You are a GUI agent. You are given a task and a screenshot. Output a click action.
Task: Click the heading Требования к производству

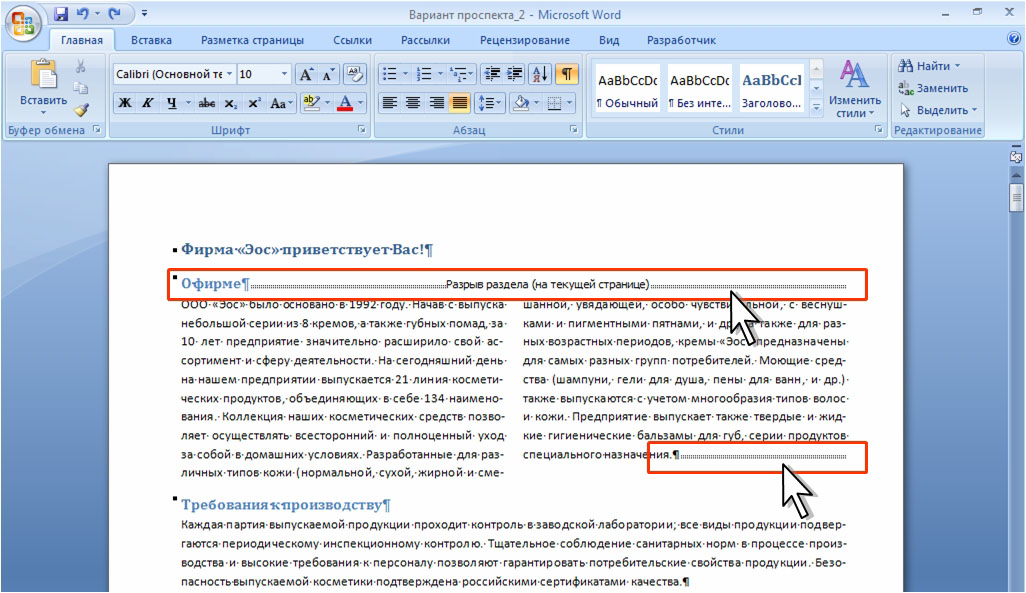click(x=285, y=505)
